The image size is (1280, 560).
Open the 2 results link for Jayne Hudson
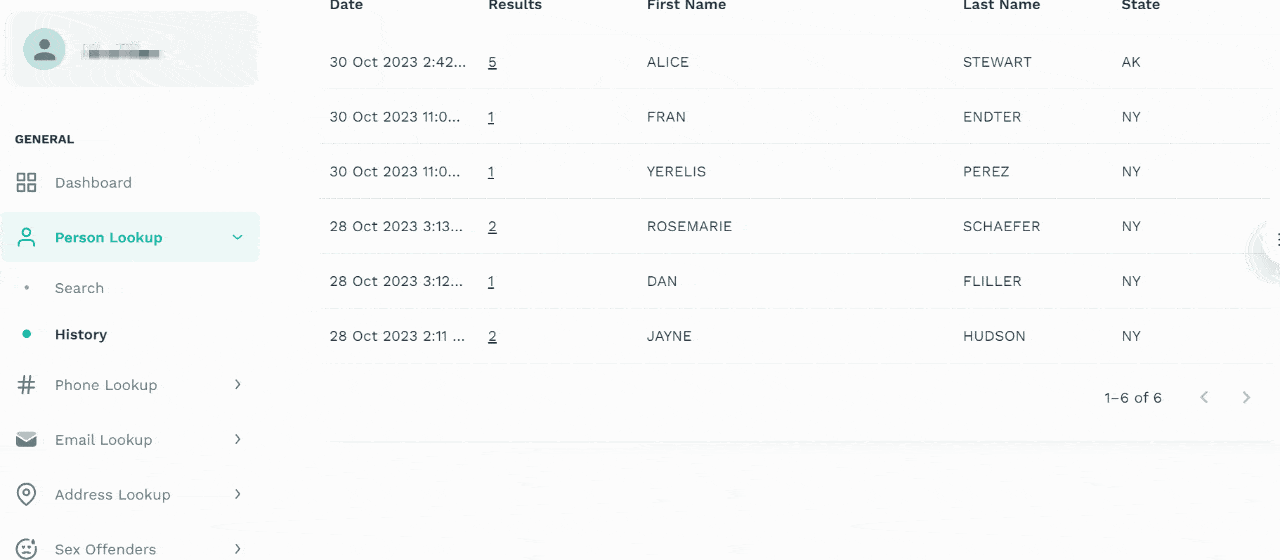(492, 337)
